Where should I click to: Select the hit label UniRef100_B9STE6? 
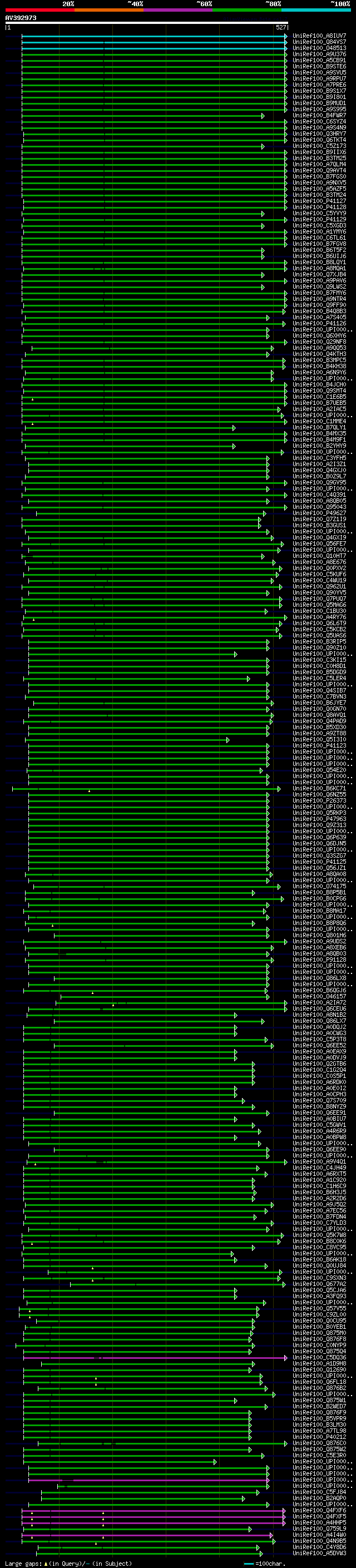(x=319, y=66)
